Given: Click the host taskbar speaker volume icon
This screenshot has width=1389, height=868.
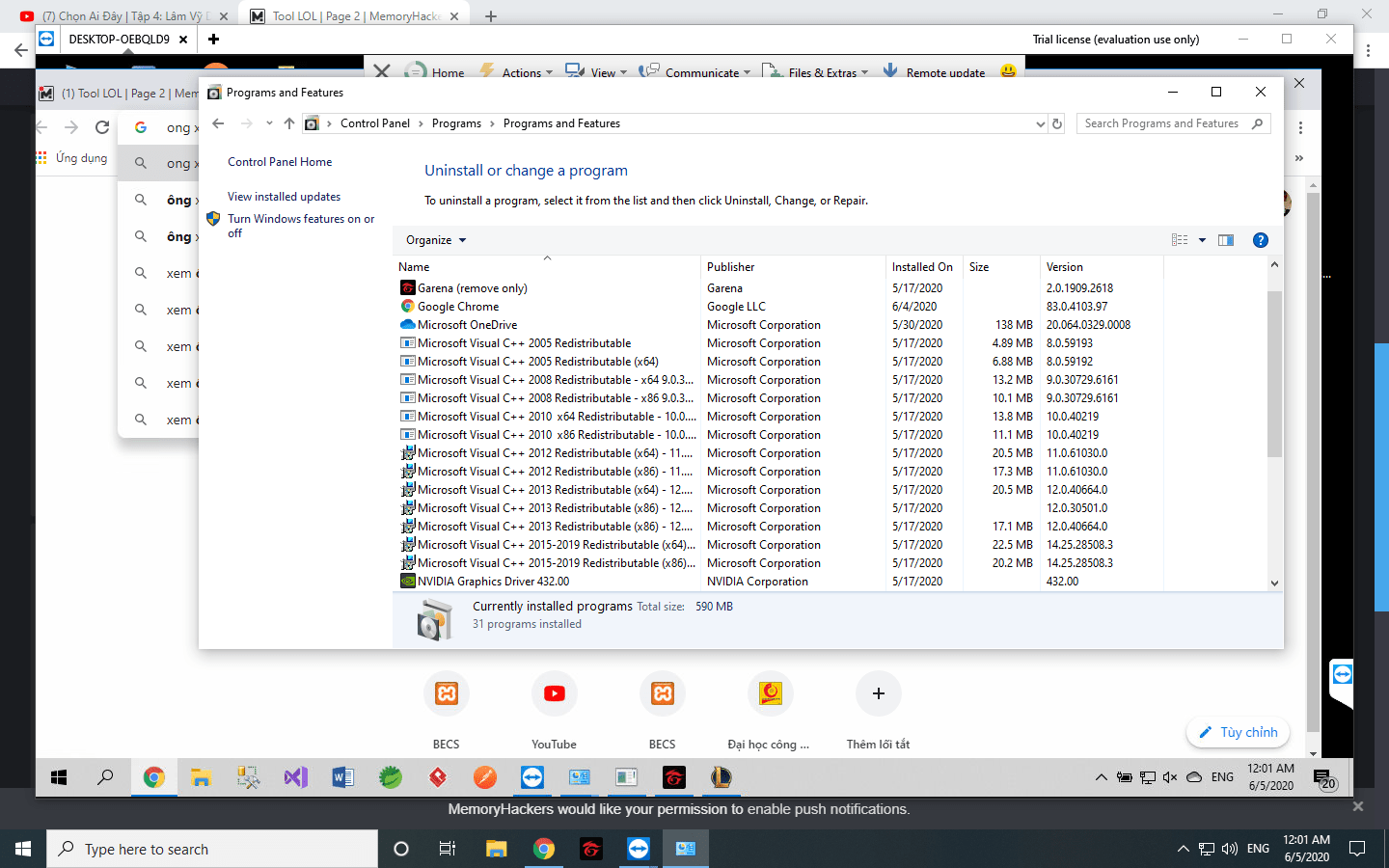Looking at the screenshot, I should point(1230,849).
